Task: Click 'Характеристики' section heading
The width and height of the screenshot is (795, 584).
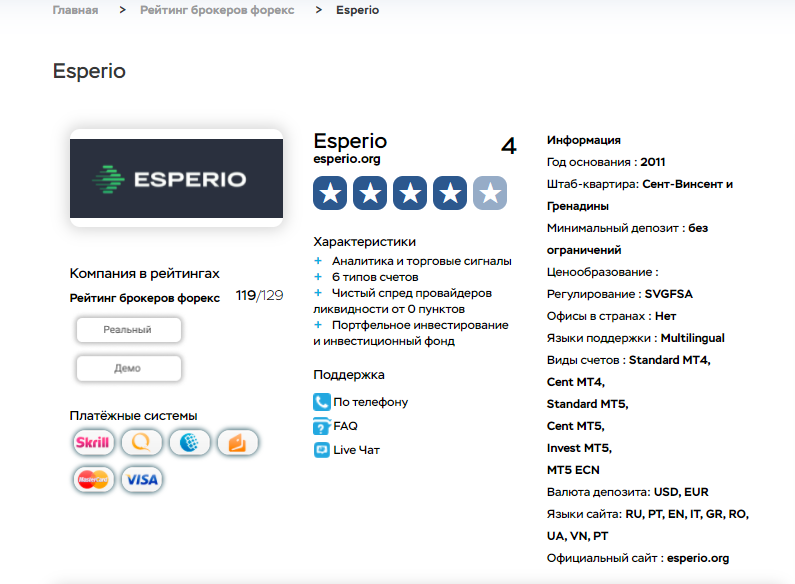Action: pos(365,242)
